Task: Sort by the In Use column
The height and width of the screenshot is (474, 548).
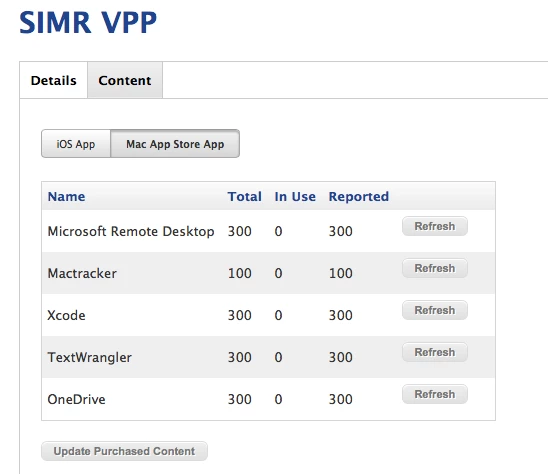Action: pyautogui.click(x=295, y=196)
